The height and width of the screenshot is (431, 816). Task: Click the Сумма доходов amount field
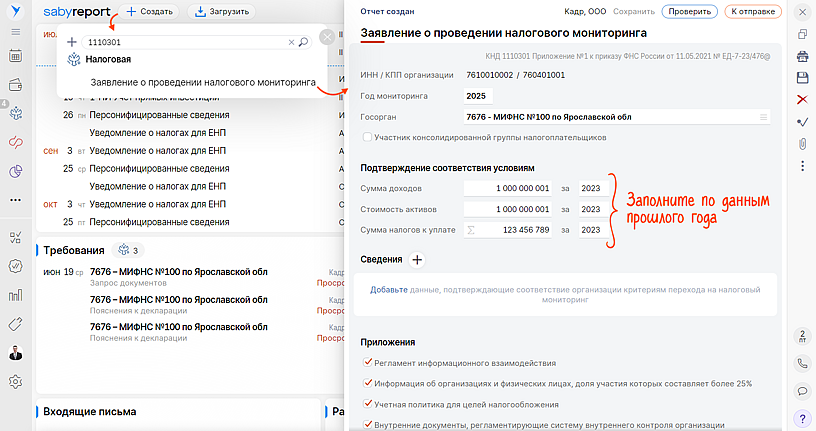508,188
